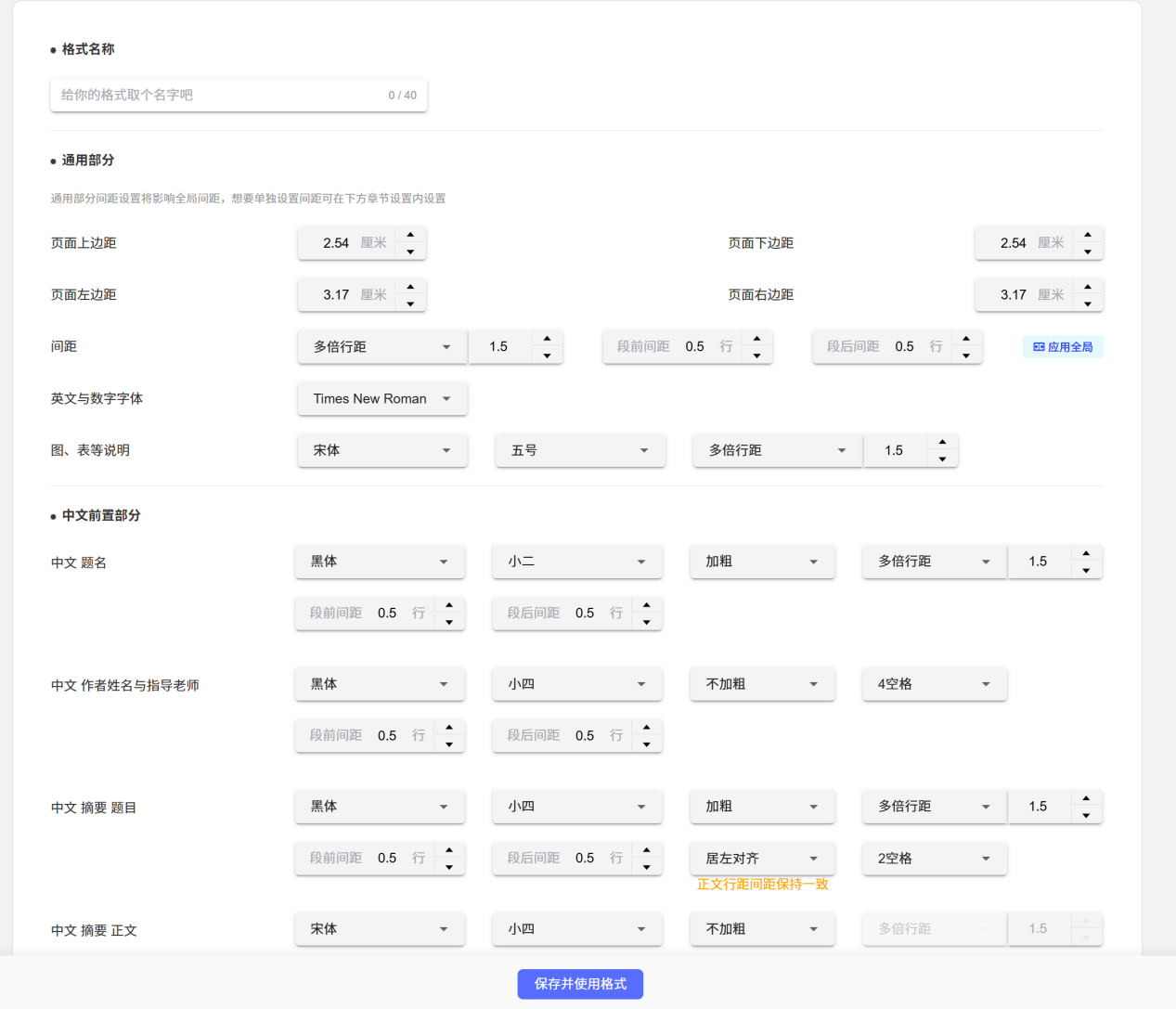This screenshot has width=1176, height=1009.
Task: Open abstract body size dropdown 小四
Action: point(577,929)
